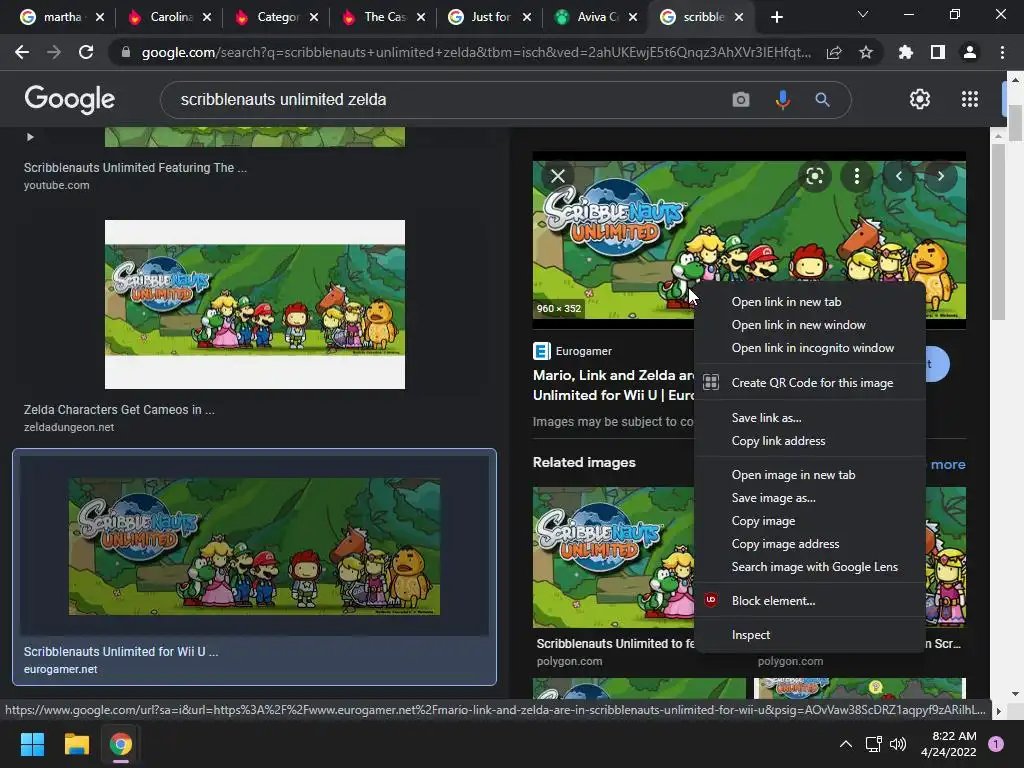Start voice search microphone
The width and height of the screenshot is (1024, 768).
click(782, 100)
